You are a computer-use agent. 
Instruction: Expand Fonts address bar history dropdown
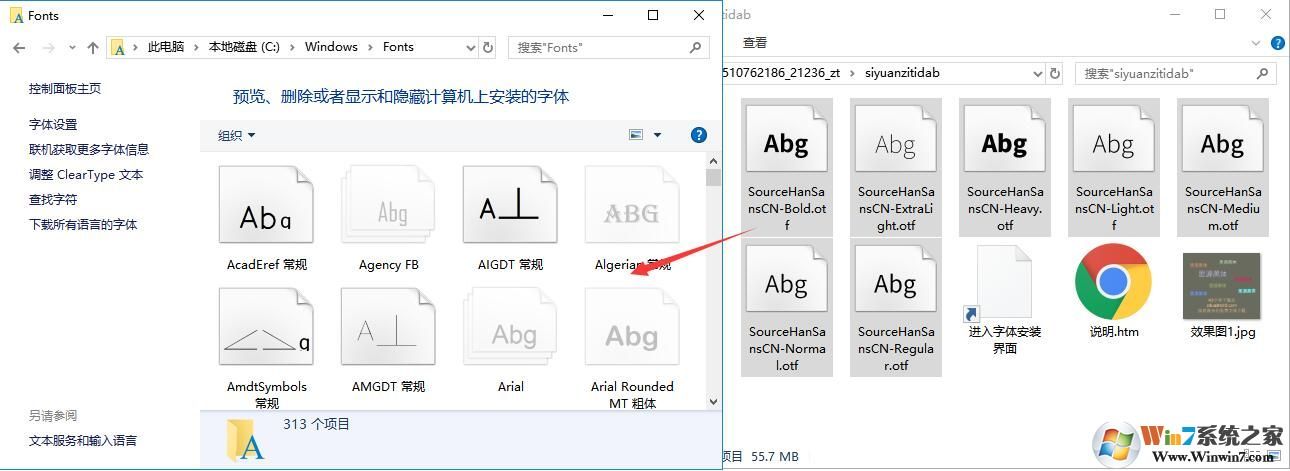pos(471,47)
